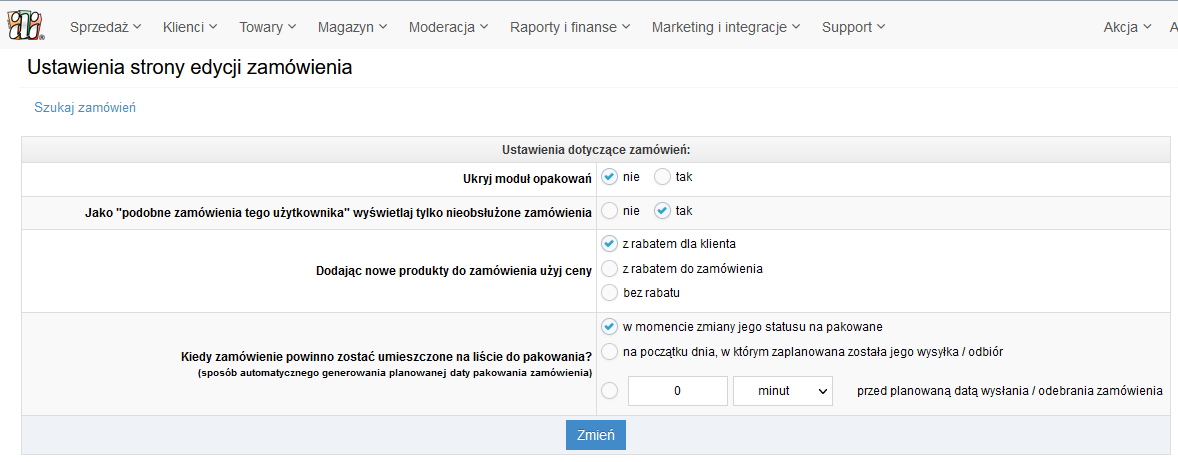Click the numeric input field showing 0
1178x462 pixels.
677,391
